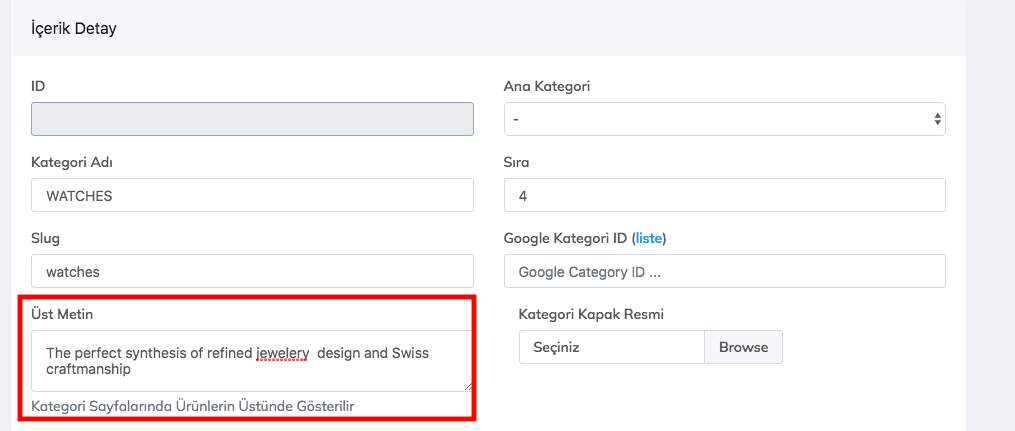
Task: Click the Sıra label text
Action: 517,162
